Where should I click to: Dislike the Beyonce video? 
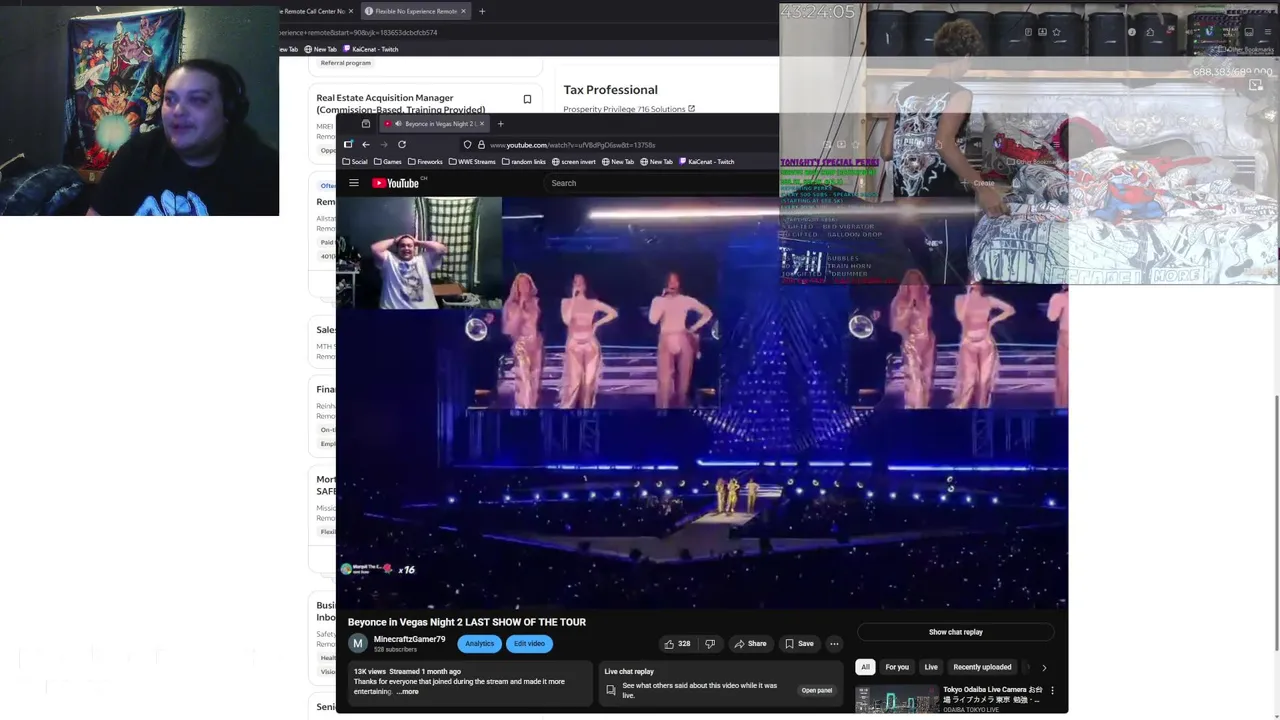pyautogui.click(x=710, y=644)
